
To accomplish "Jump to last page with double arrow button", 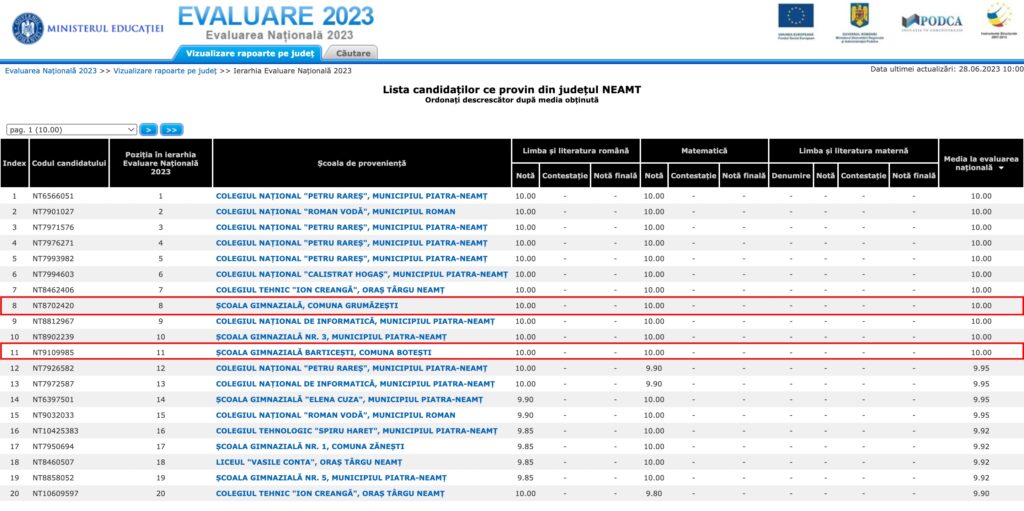I will tap(171, 129).
